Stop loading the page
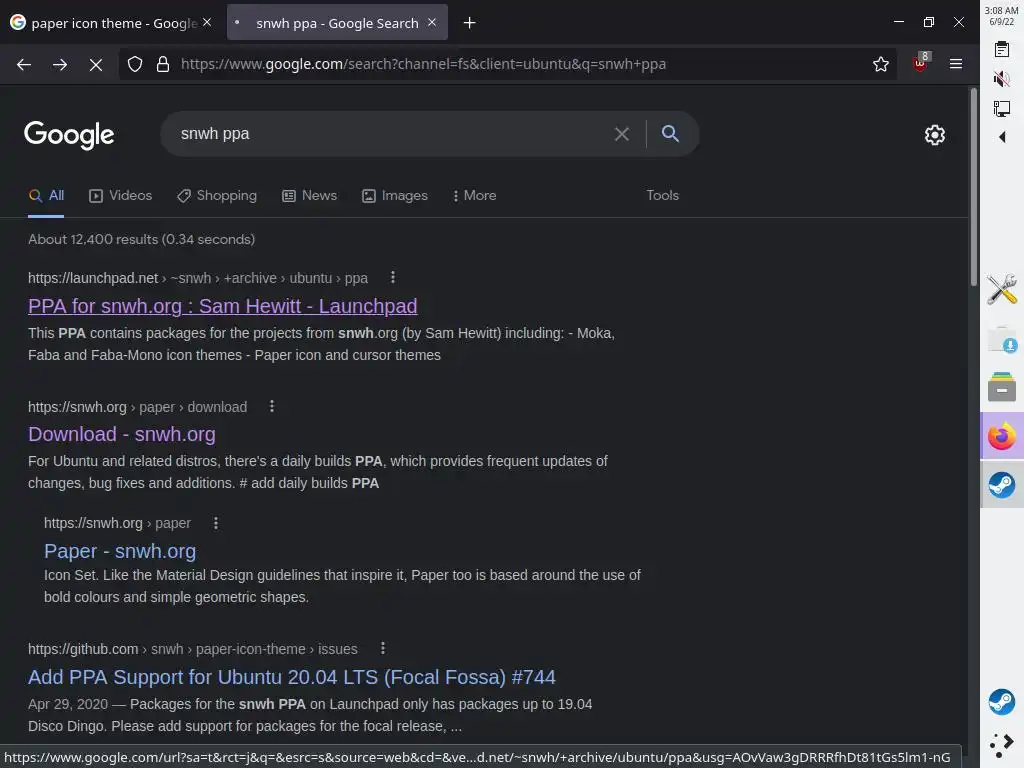The height and width of the screenshot is (768, 1024). pyautogui.click(x=95, y=64)
